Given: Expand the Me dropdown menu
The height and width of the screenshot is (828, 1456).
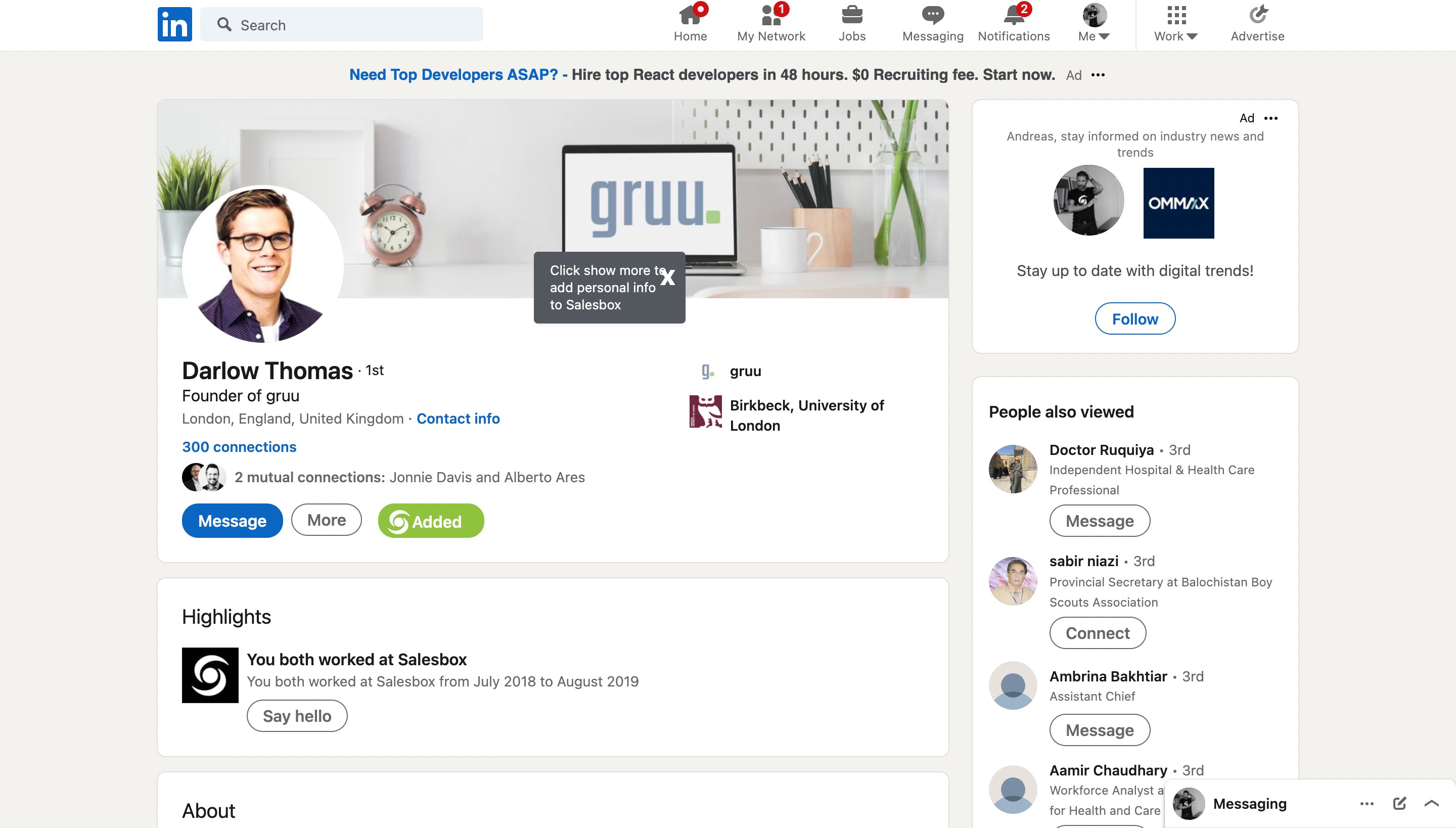Looking at the screenshot, I should 1094,24.
